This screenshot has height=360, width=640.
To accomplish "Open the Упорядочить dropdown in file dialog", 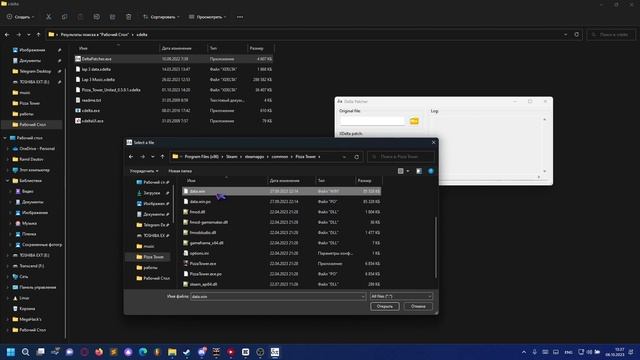I will (x=144, y=171).
